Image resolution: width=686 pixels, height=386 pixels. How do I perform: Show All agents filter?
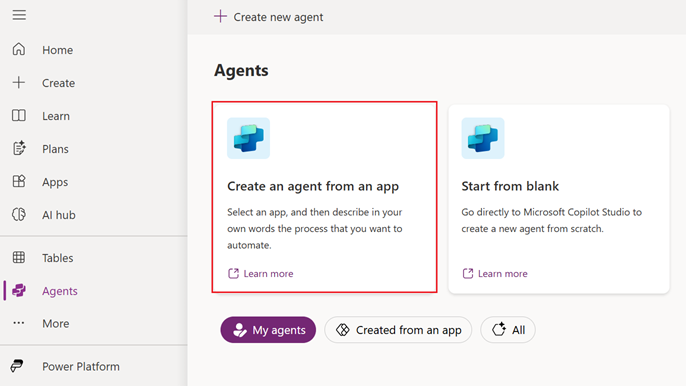508,330
